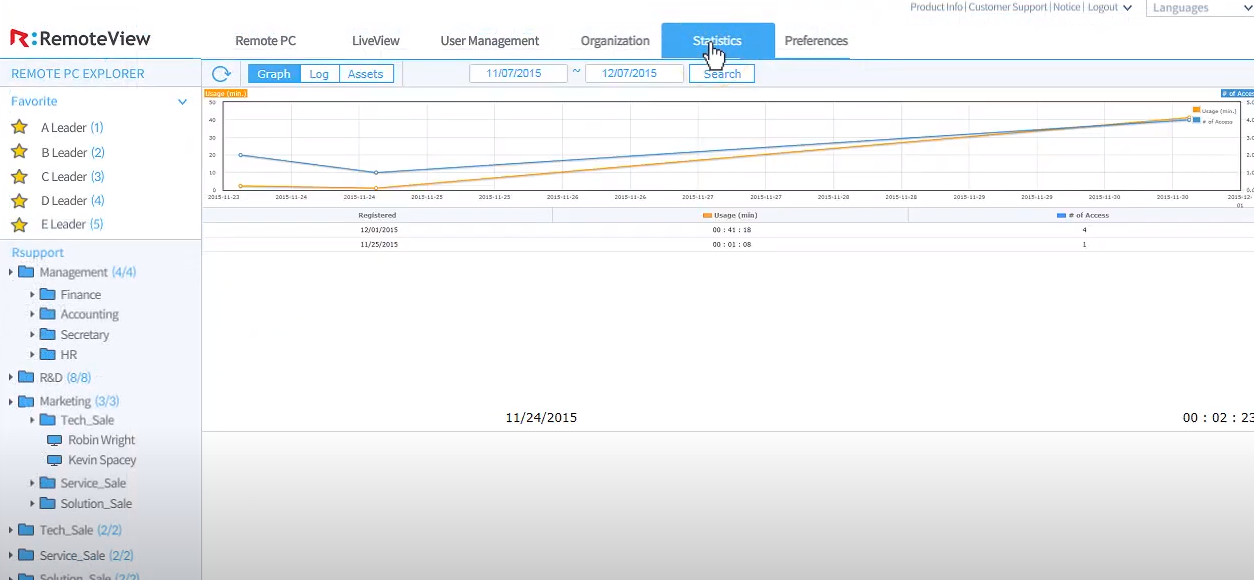1254x580 pixels.
Task: Click the Secretary folder icon
Action: 47,334
